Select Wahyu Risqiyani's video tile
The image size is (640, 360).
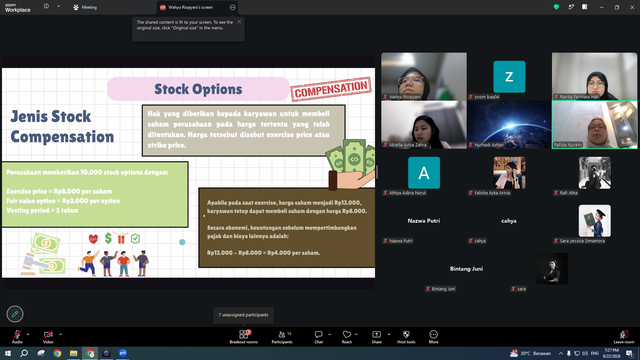[424, 76]
